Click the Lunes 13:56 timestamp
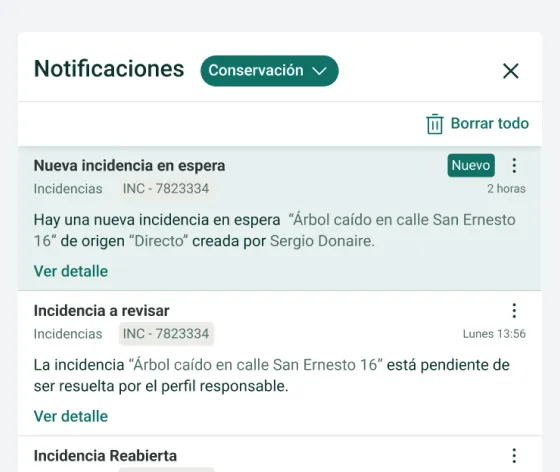 point(494,334)
